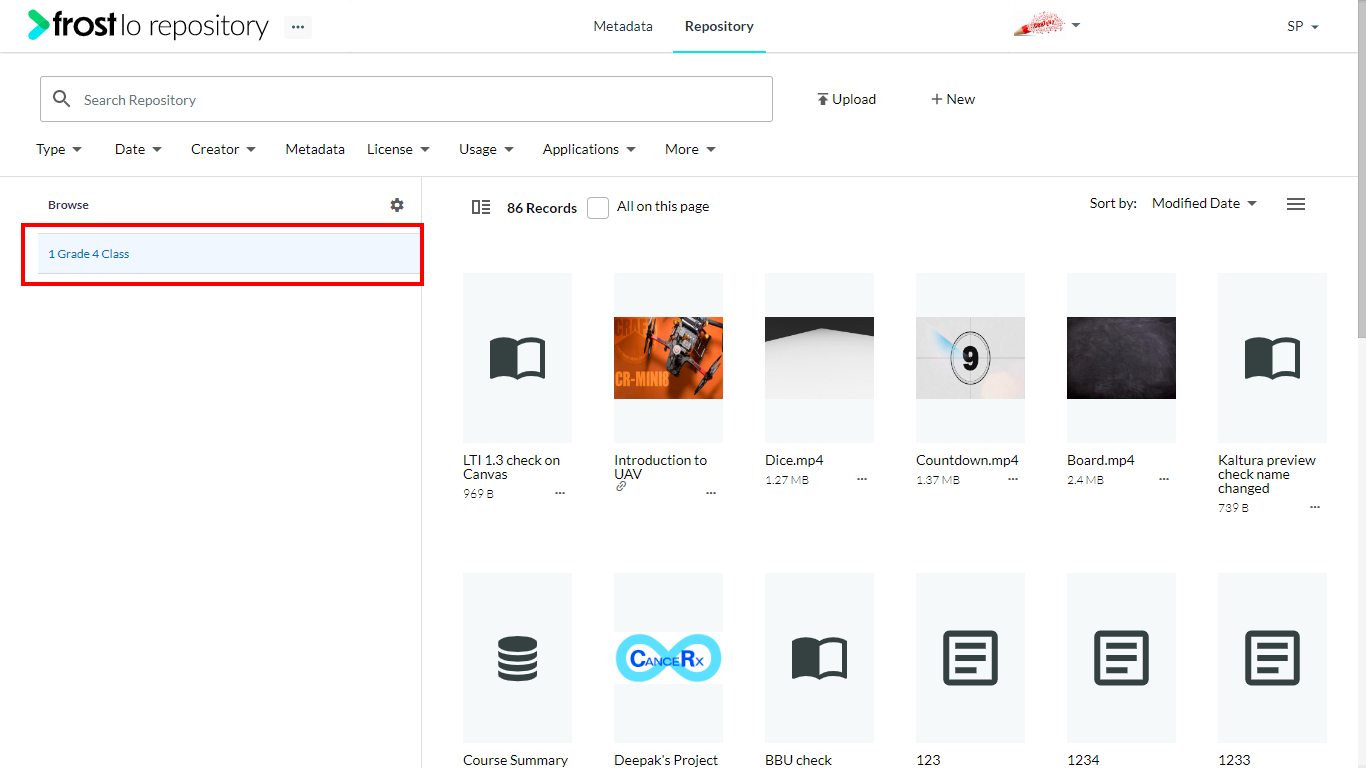The height and width of the screenshot is (768, 1366).
Task: Switch to list view with hamburger icon
Action: [1296, 204]
